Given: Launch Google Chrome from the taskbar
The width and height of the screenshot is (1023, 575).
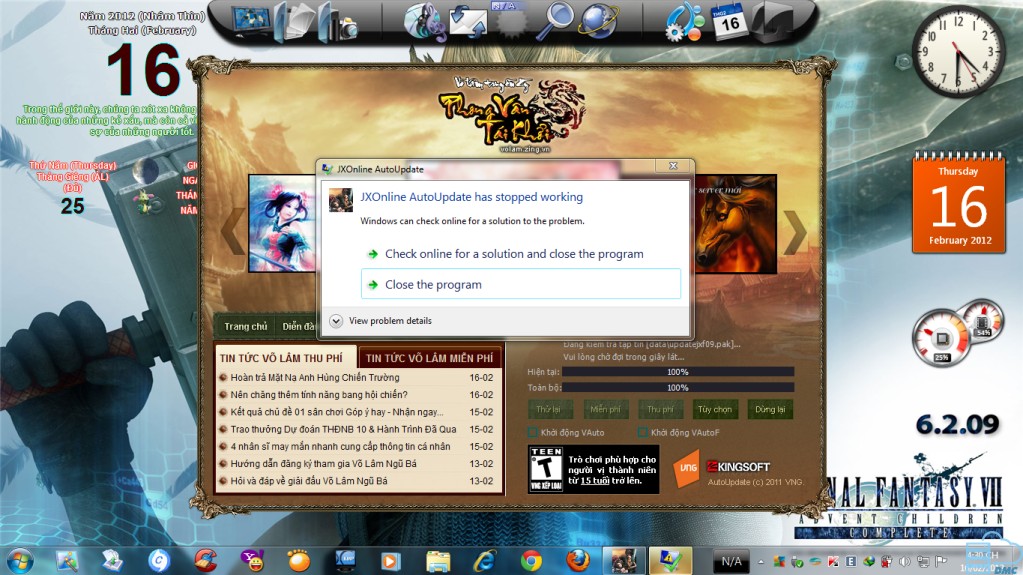Looking at the screenshot, I should pos(531,559).
